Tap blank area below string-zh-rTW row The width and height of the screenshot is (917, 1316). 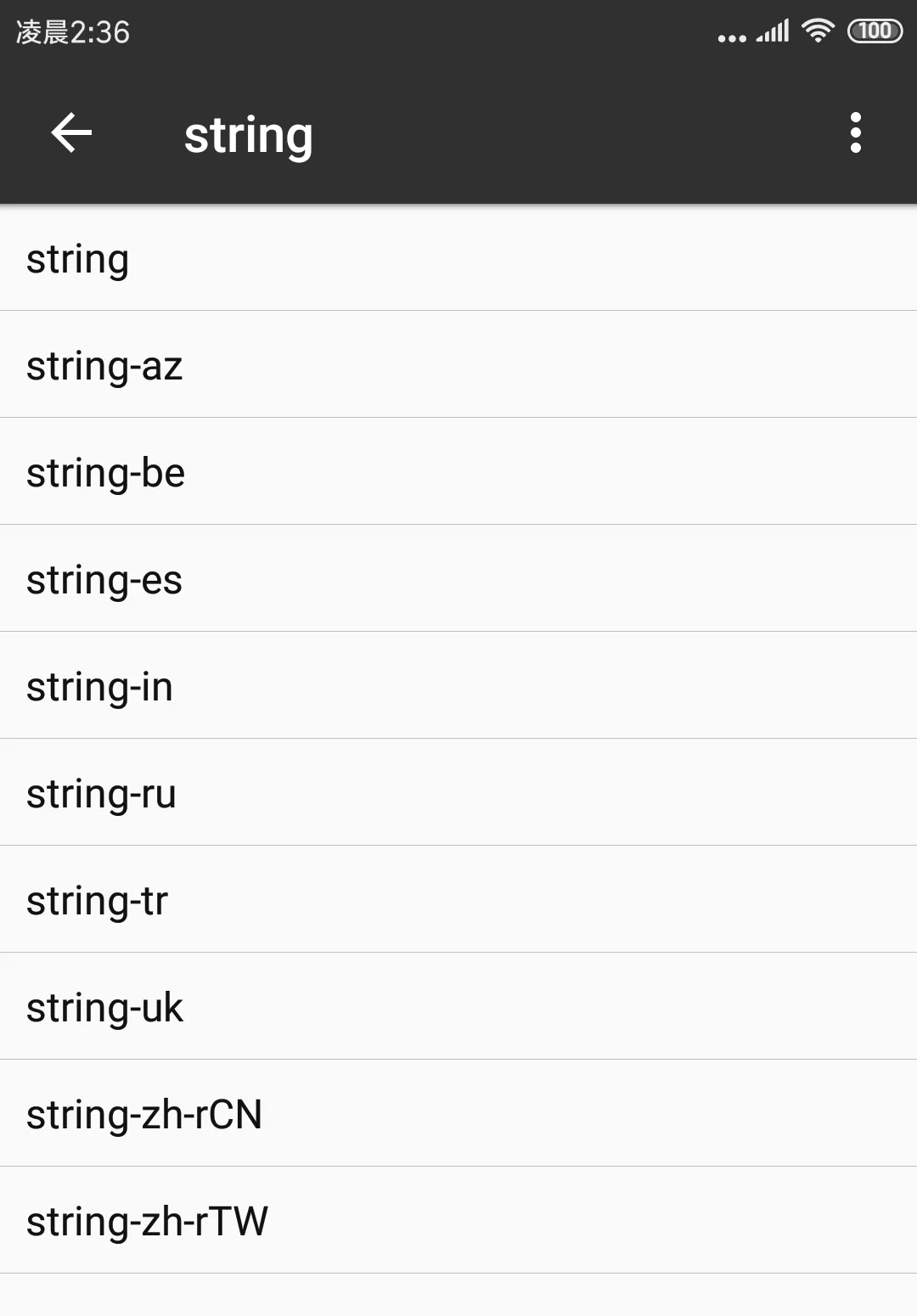point(458,1296)
